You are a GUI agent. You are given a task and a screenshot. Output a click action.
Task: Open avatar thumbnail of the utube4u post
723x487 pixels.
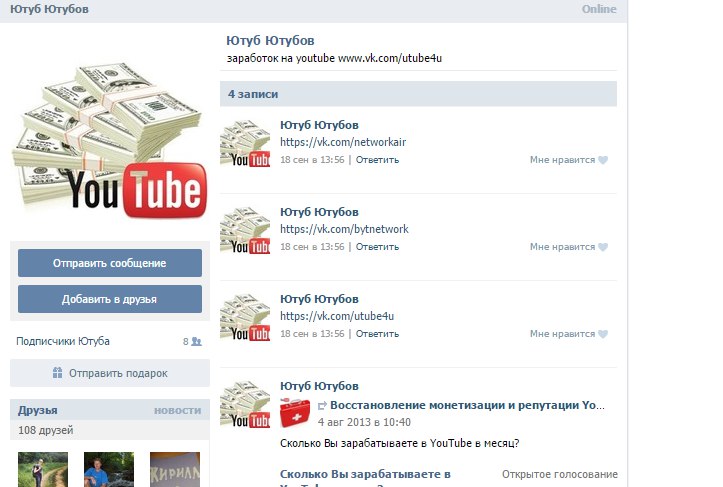point(245,318)
